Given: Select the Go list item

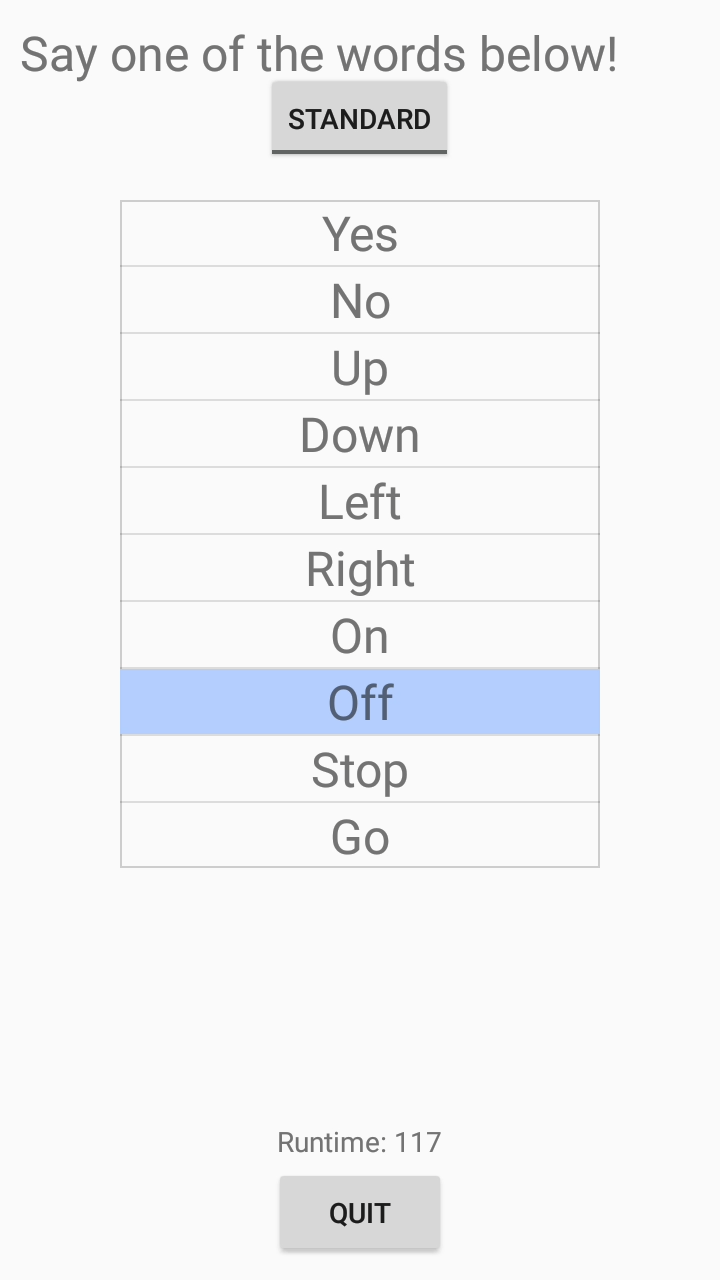Looking at the screenshot, I should (x=360, y=836).
